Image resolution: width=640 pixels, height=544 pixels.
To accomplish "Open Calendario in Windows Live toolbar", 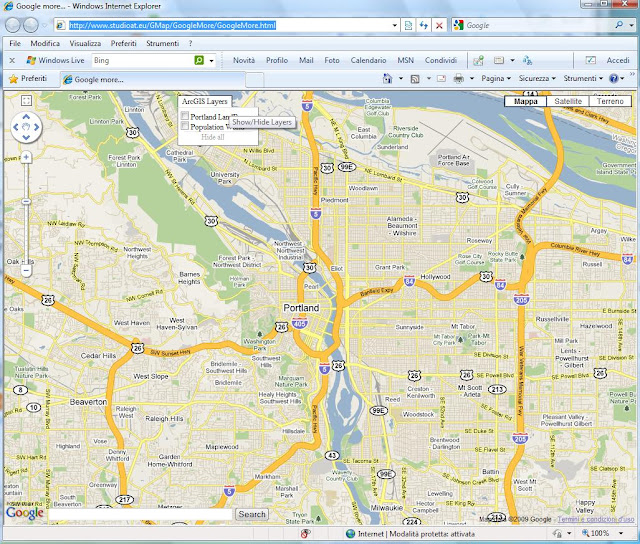I will pos(368,60).
